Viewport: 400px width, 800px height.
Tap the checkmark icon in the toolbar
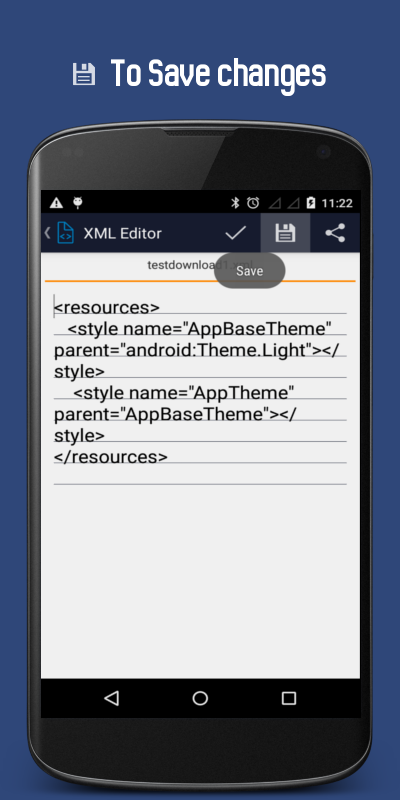click(x=236, y=233)
